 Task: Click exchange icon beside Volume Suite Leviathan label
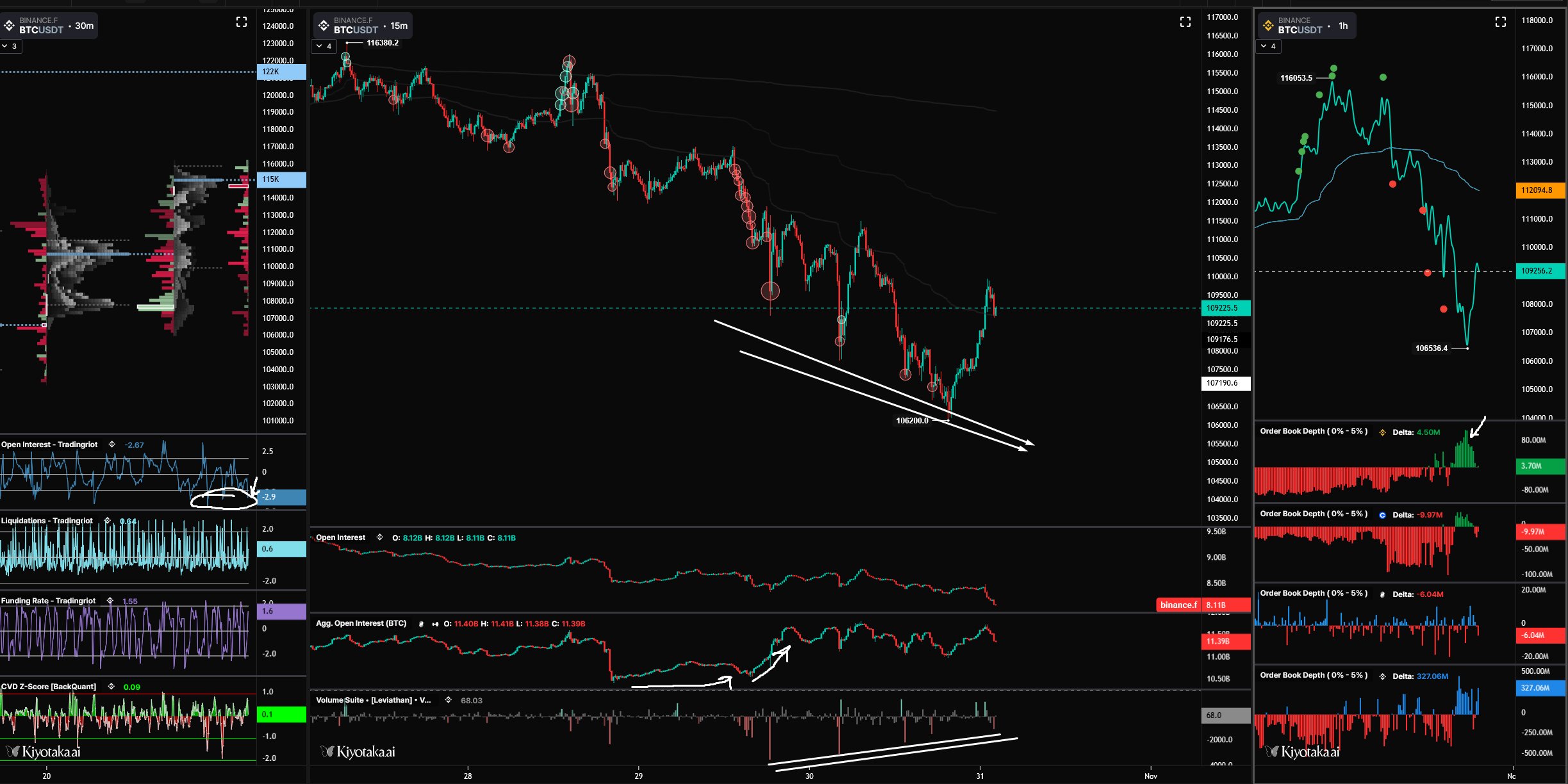point(449,700)
